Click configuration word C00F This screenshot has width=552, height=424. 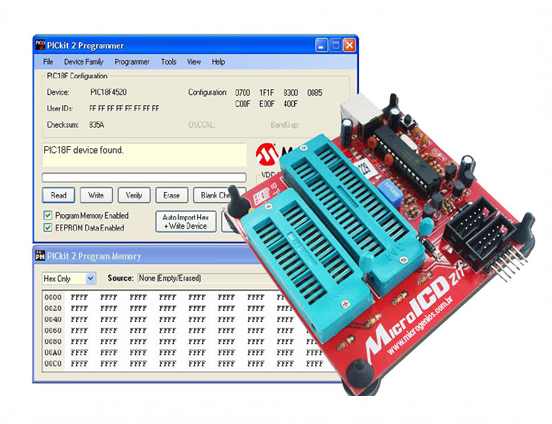click(243, 104)
